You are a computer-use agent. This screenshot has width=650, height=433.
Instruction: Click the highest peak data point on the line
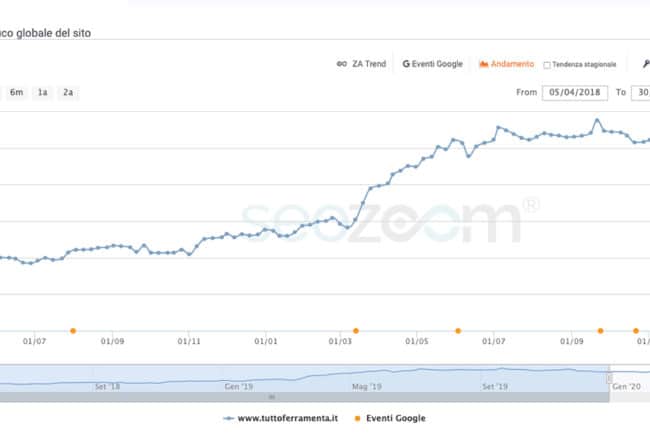597,120
